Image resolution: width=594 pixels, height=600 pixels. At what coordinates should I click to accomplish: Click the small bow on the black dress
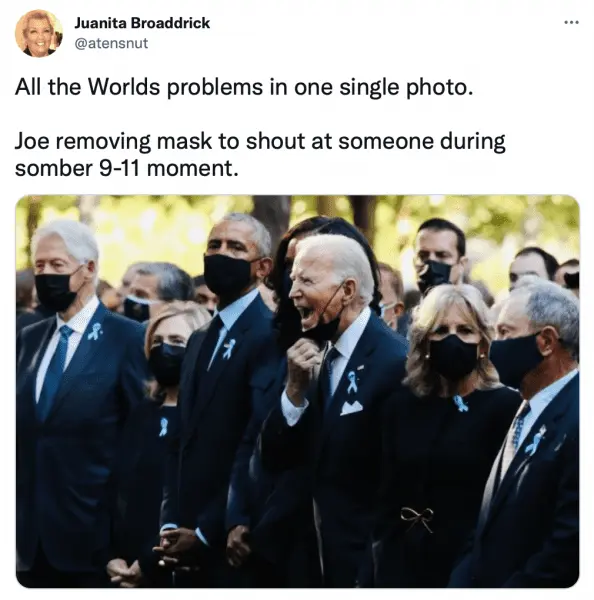[417, 519]
